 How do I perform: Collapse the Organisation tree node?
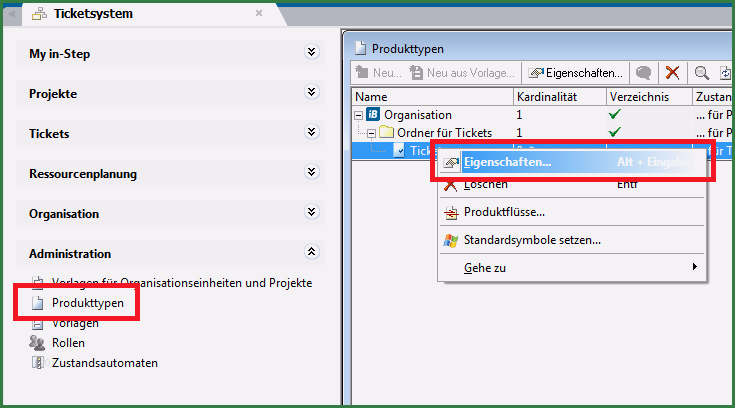tap(359, 115)
